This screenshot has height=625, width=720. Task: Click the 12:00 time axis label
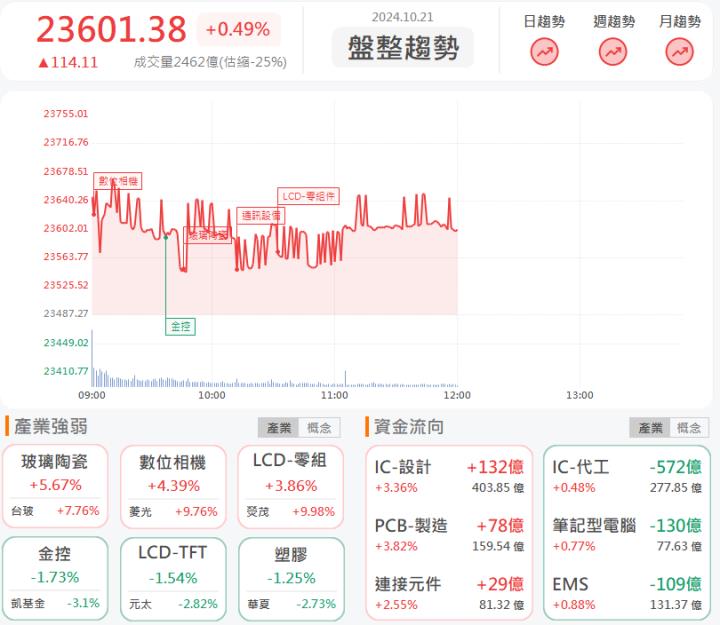tap(457, 395)
